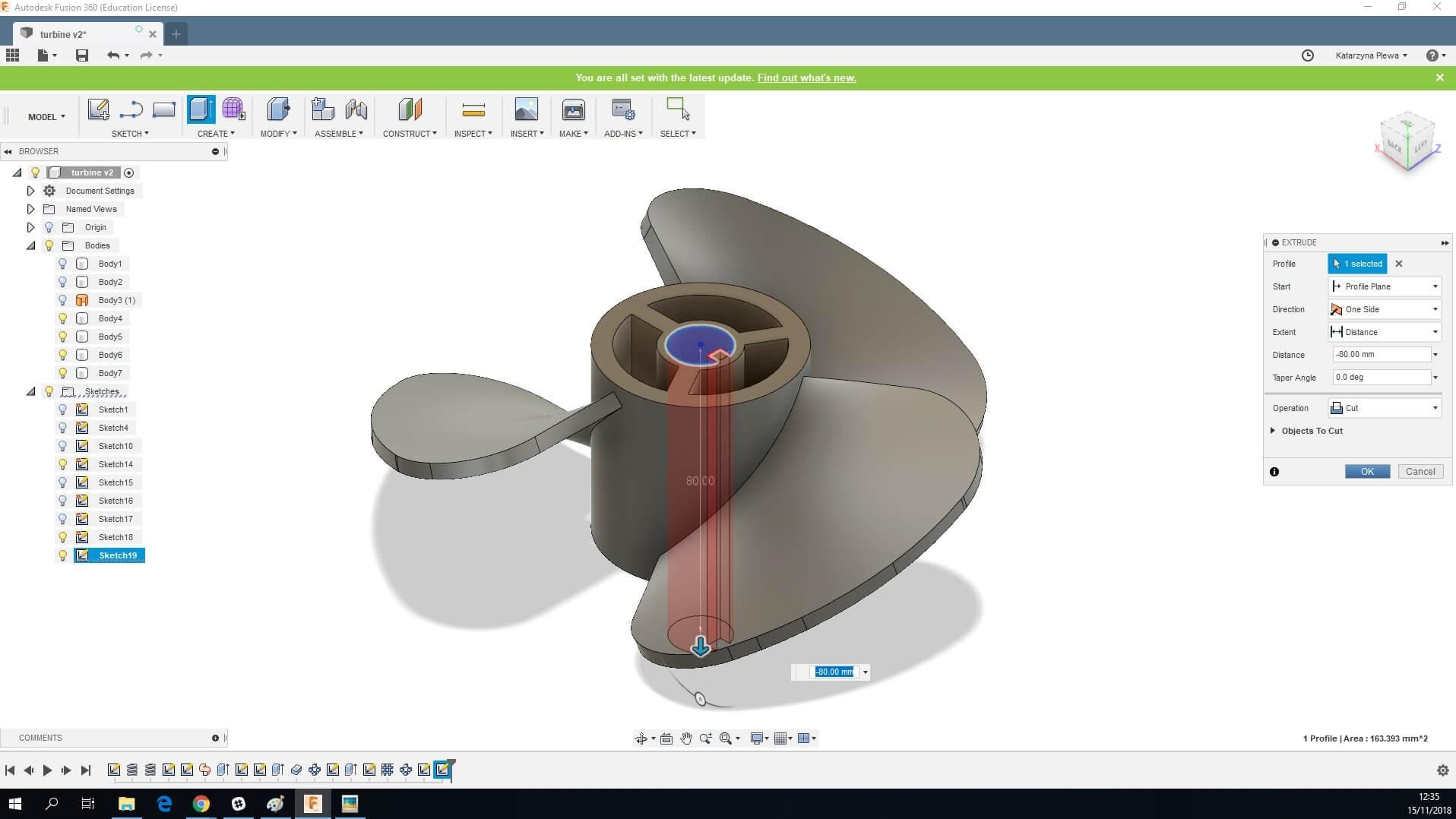Image resolution: width=1456 pixels, height=819 pixels.
Task: Open the CONSTRUCT menu
Action: click(409, 134)
